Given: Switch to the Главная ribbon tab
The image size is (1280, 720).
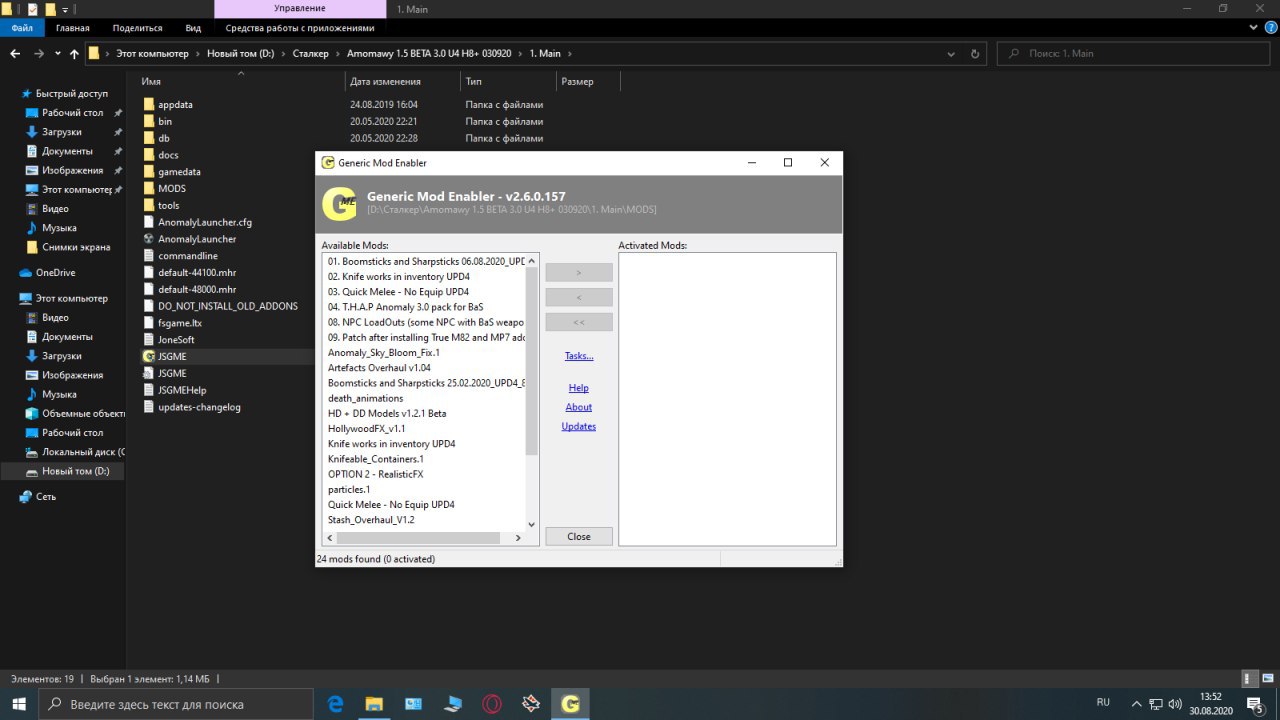Looking at the screenshot, I should click(x=72, y=28).
